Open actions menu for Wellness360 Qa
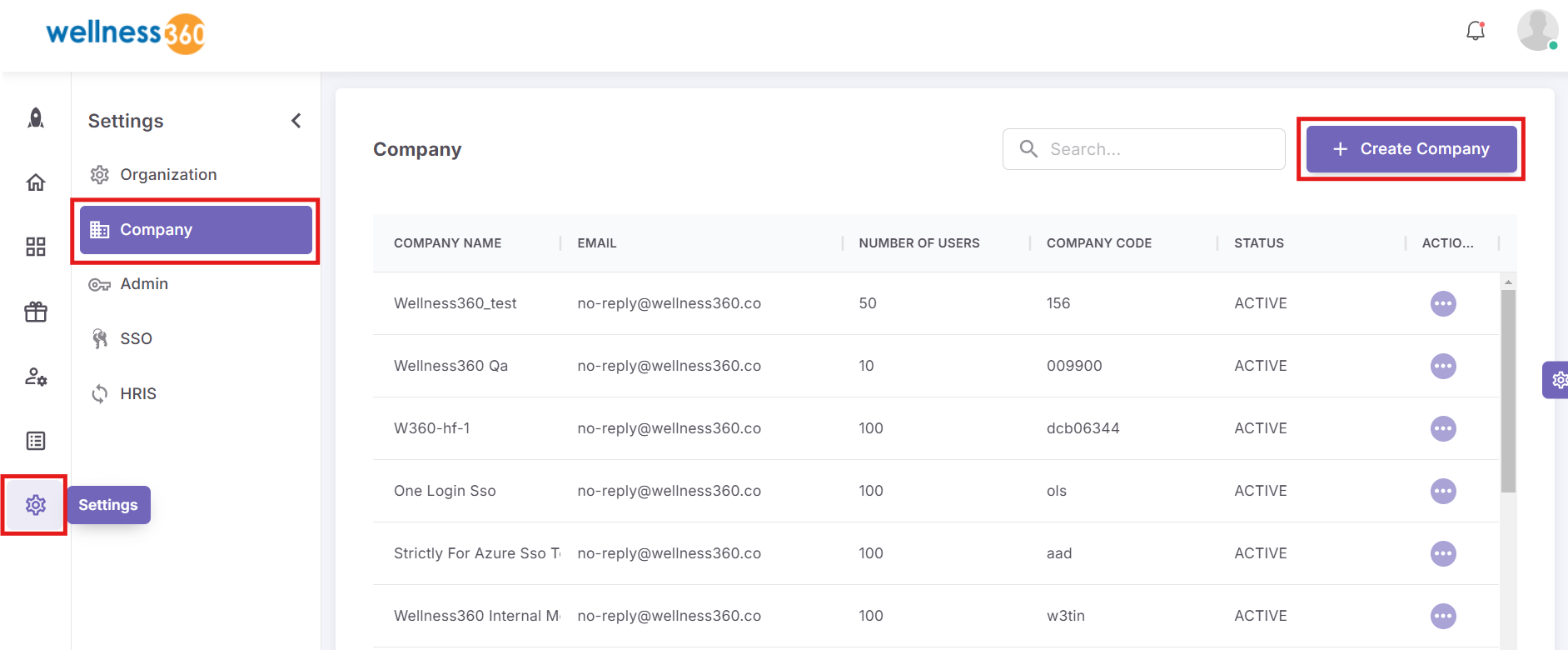The height and width of the screenshot is (650, 1568). [1443, 366]
